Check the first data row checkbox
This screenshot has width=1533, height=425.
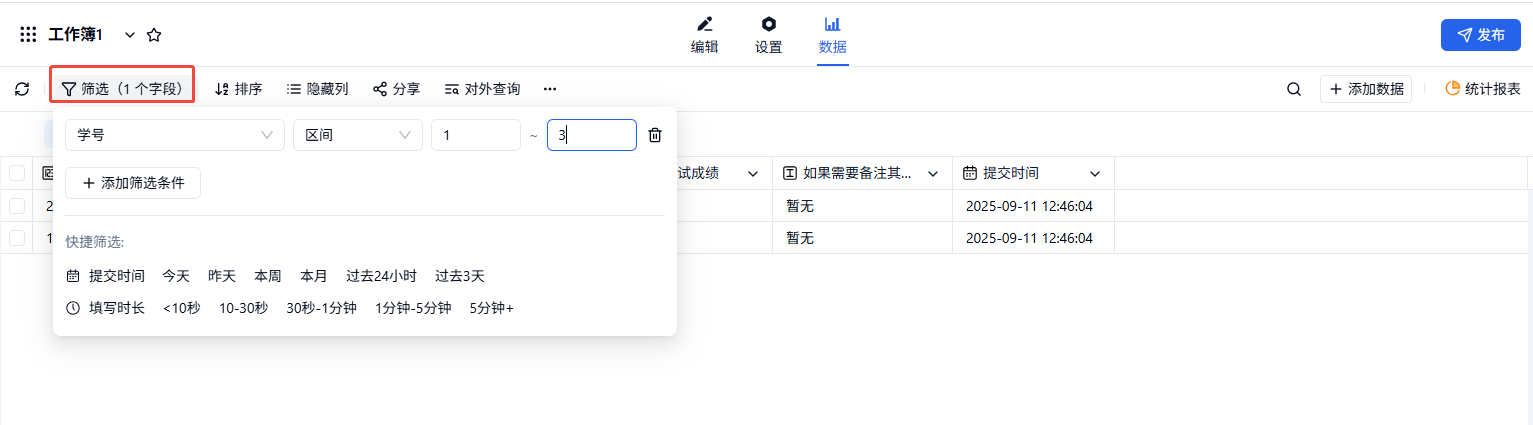[17, 206]
